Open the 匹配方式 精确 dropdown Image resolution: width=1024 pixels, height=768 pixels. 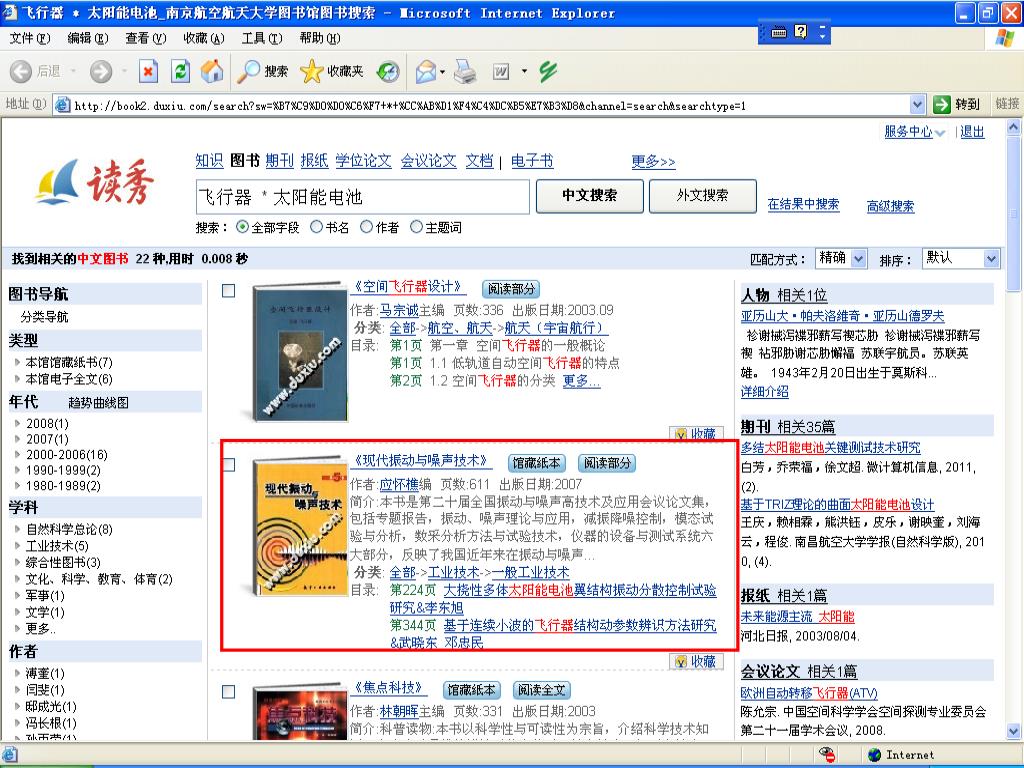click(x=841, y=259)
